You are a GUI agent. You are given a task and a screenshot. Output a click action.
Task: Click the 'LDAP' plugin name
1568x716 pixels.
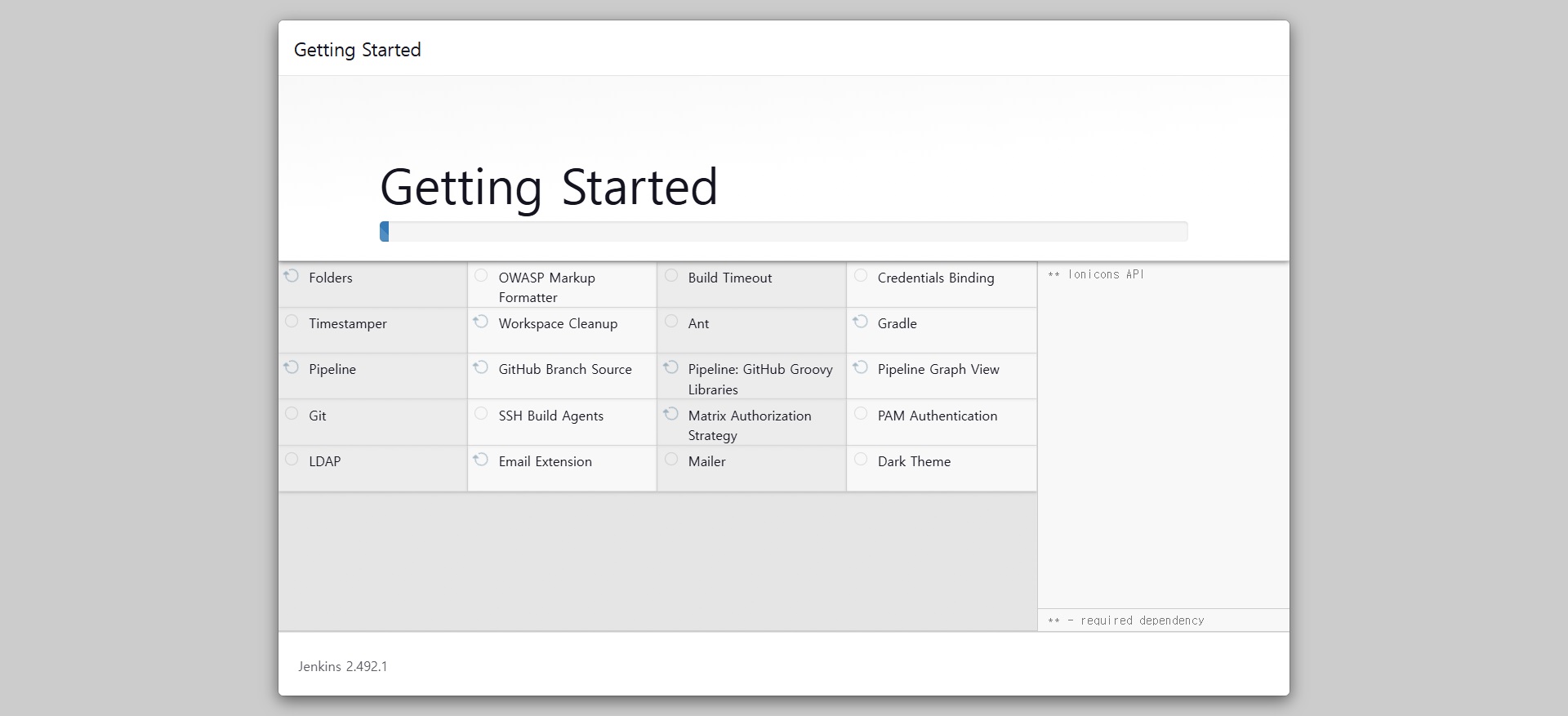[x=325, y=461]
